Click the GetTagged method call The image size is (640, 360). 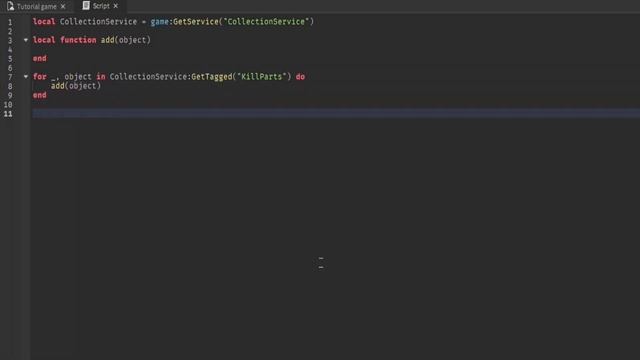click(211, 76)
